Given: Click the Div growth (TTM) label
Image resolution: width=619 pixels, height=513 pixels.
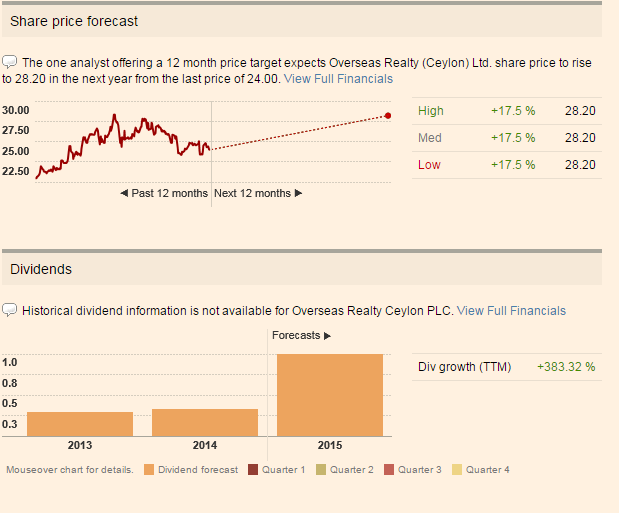Looking at the screenshot, I should (x=465, y=367).
